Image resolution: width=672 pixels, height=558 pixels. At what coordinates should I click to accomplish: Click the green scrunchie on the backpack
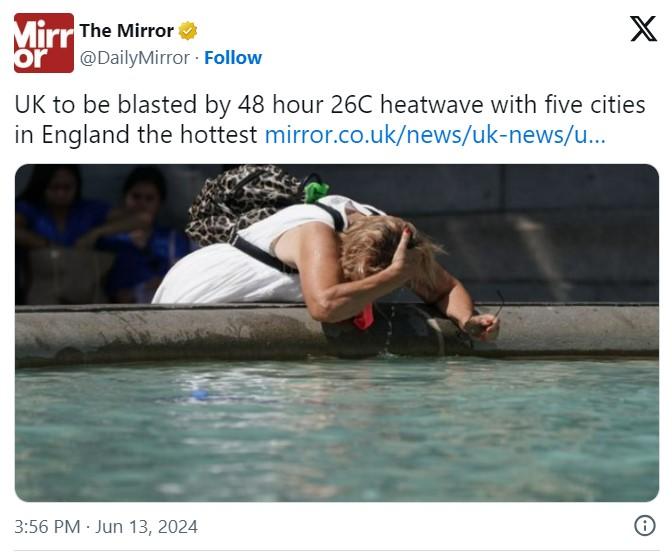tap(316, 190)
